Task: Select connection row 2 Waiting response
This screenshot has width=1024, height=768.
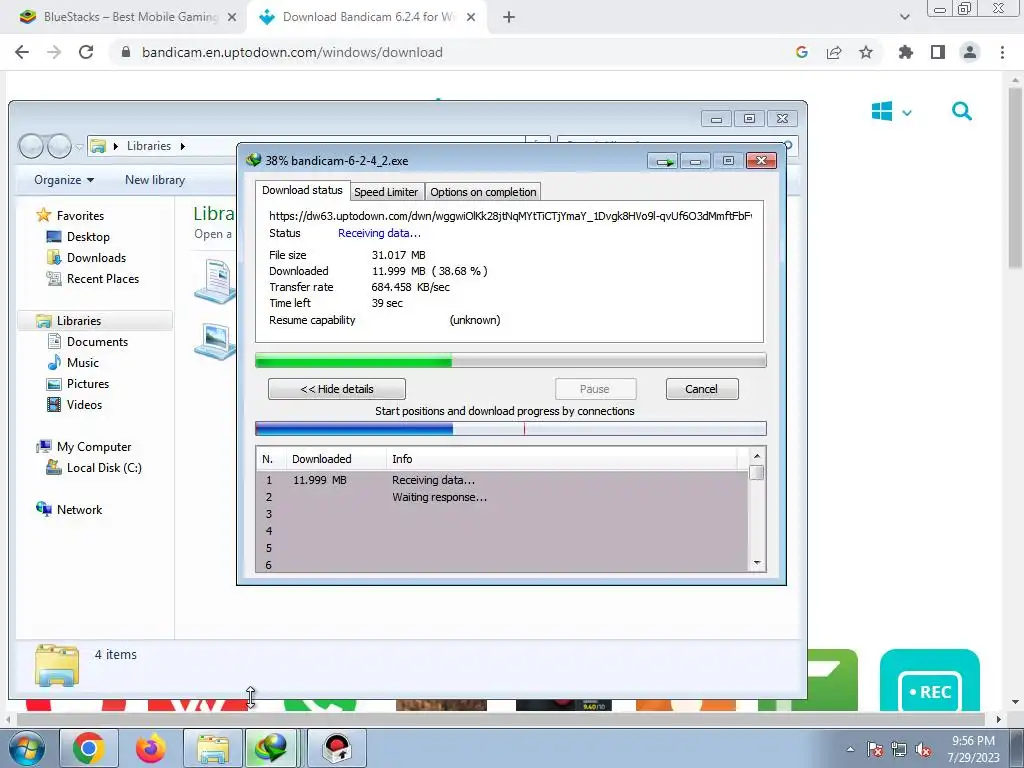Action: [x=502, y=497]
